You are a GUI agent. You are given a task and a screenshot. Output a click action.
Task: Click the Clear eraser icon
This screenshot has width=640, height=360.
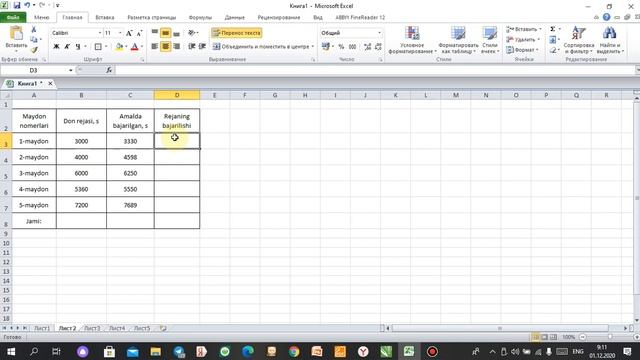[x=552, y=50]
